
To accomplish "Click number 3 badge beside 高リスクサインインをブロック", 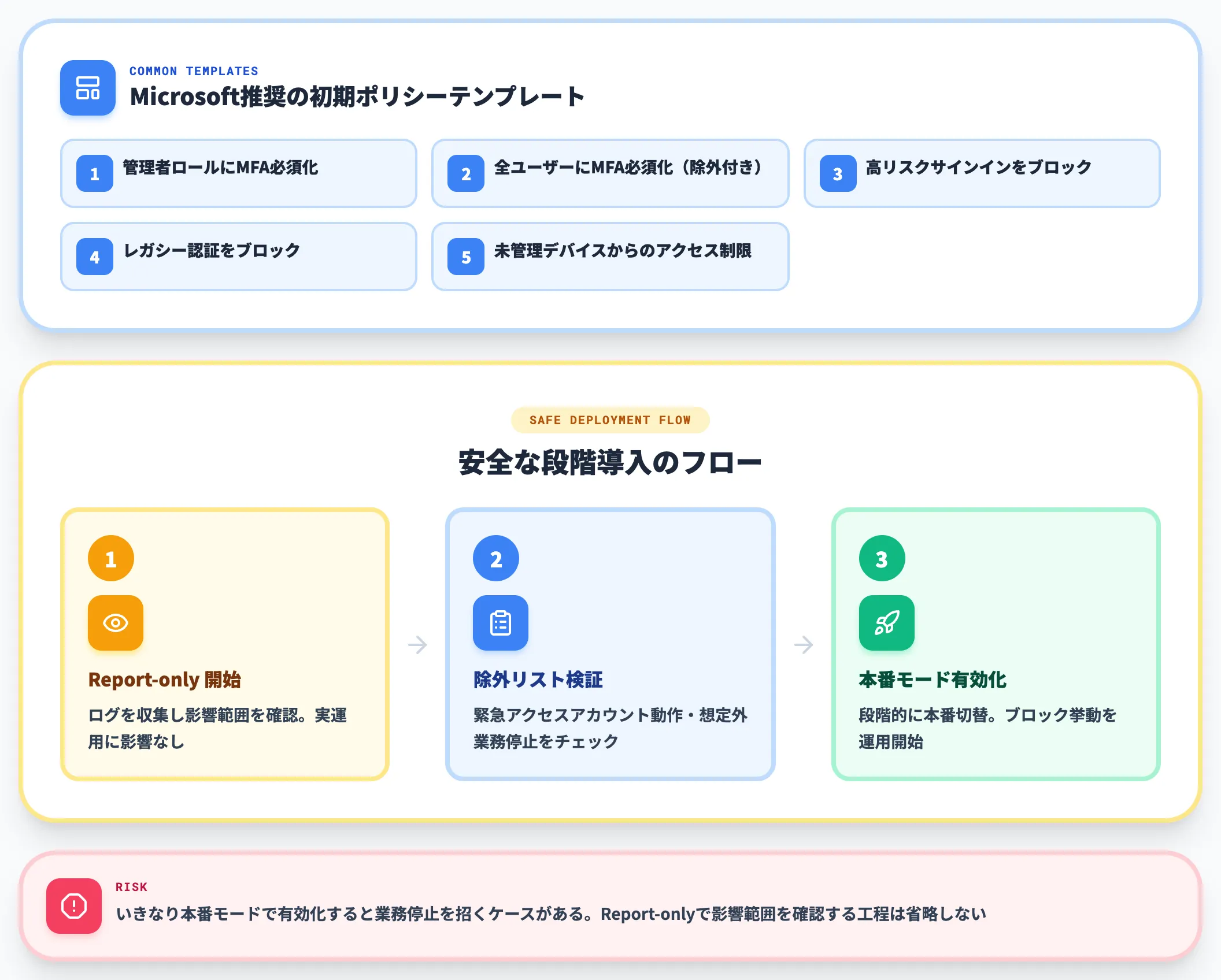I will click(838, 173).
